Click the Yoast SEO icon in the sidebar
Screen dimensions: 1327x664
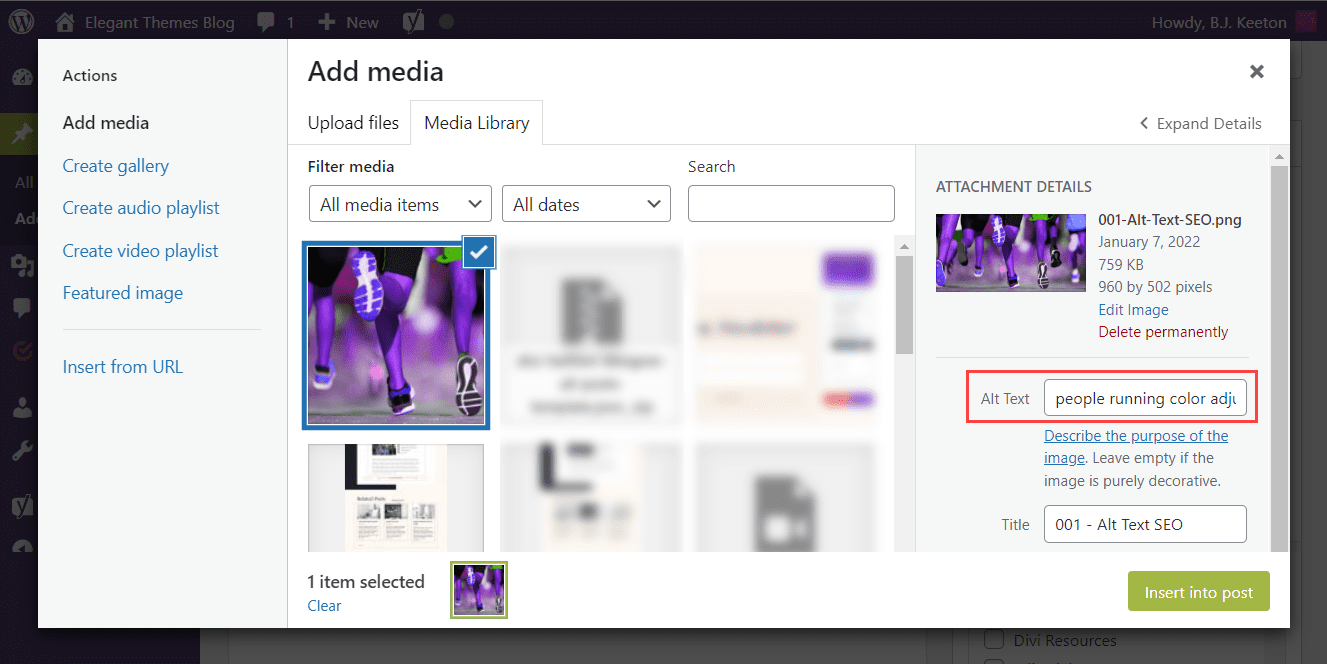coord(20,505)
